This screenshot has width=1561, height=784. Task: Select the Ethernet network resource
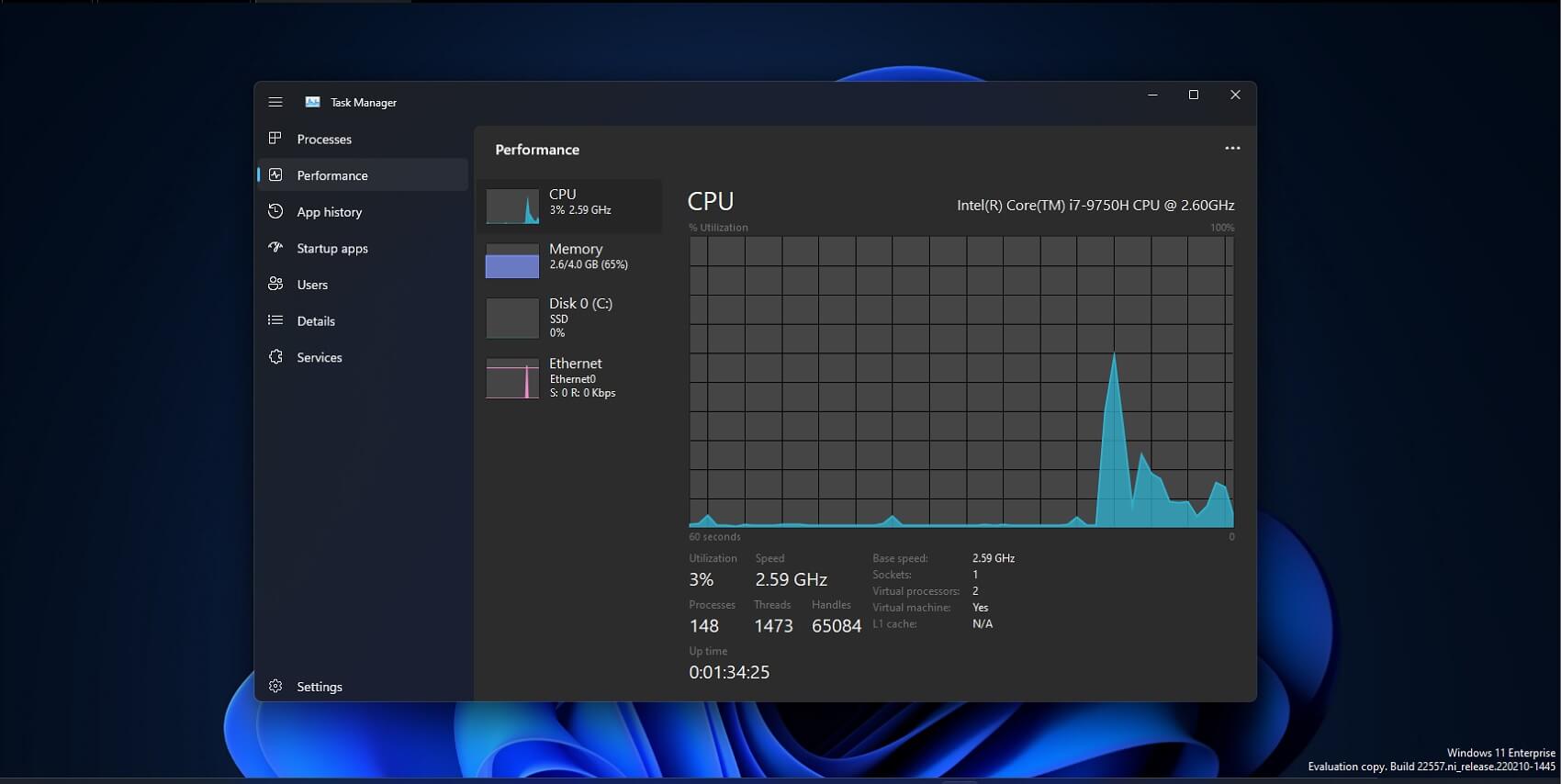tap(569, 377)
